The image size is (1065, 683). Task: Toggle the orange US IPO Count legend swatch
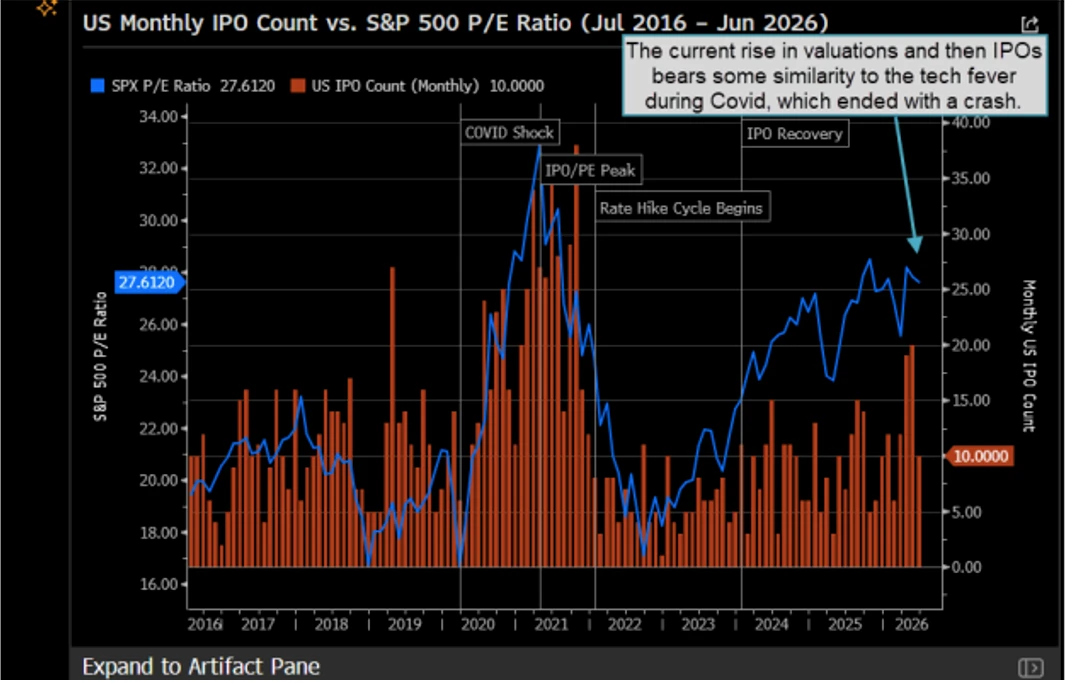point(297,86)
